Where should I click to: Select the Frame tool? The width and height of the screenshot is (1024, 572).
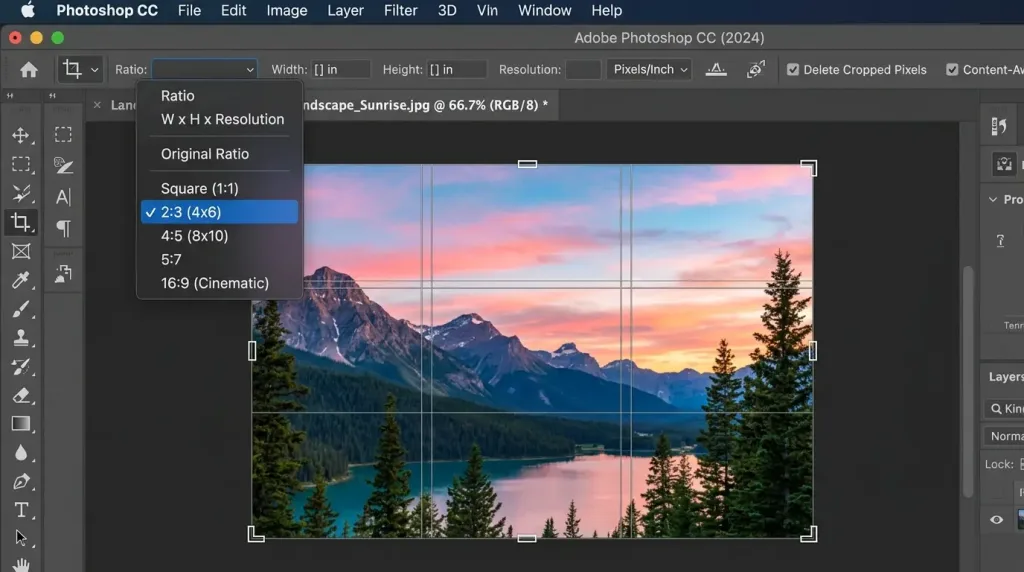(20, 251)
